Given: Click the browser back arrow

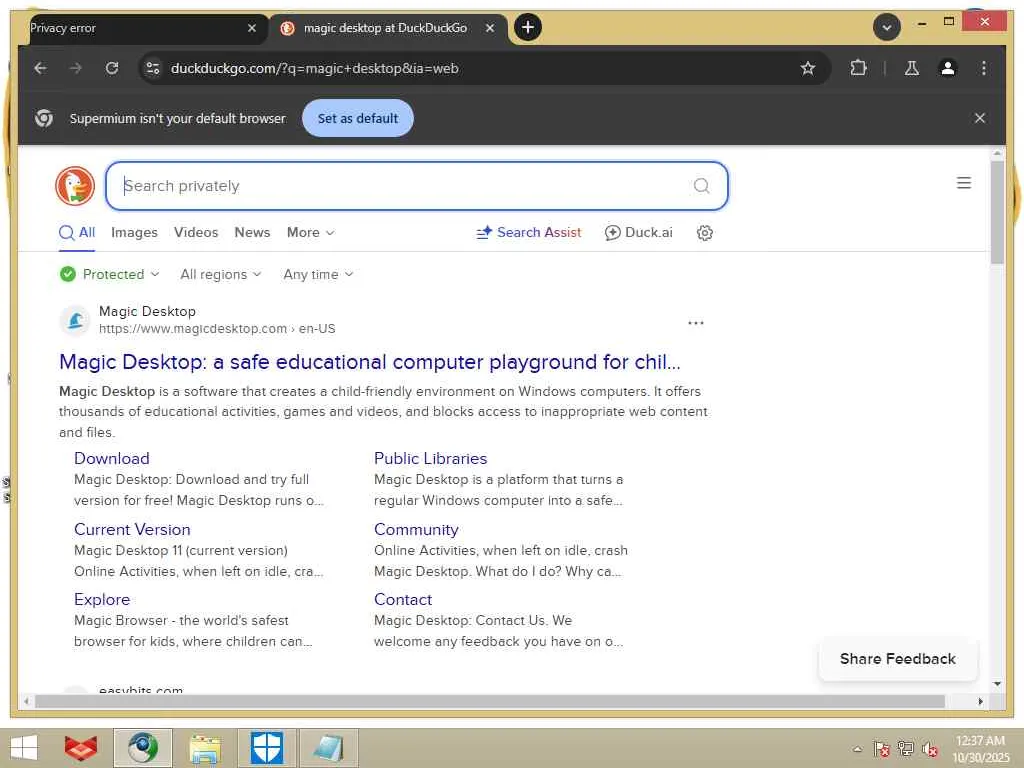Looking at the screenshot, I should (40, 68).
